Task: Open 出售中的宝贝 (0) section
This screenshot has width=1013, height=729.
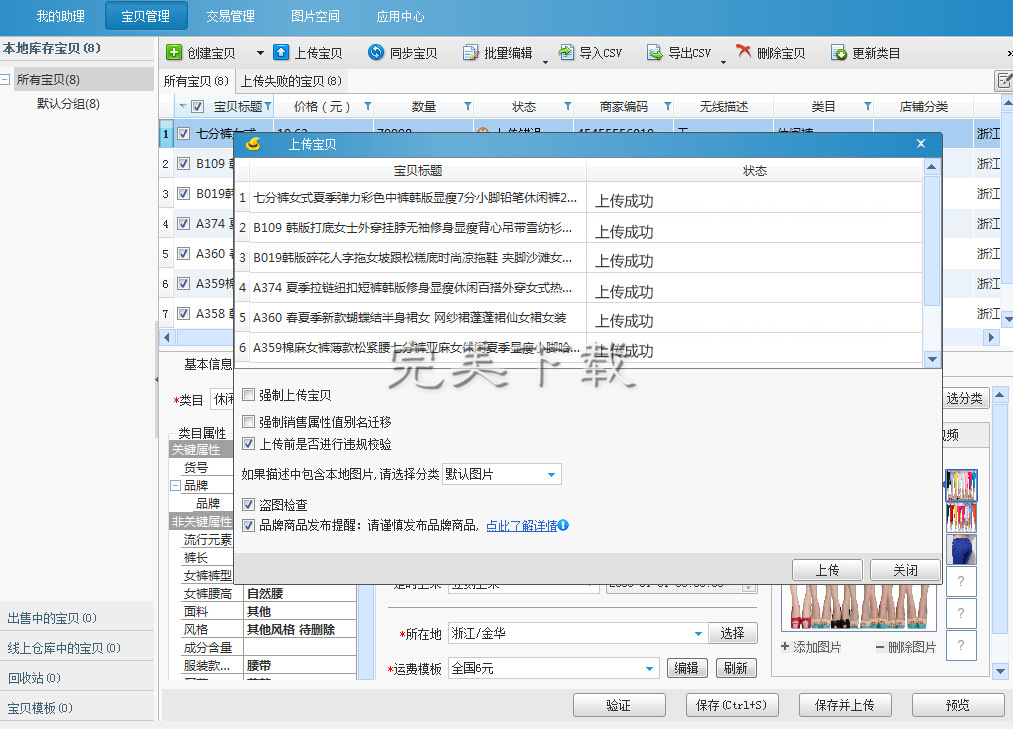Action: point(77,618)
